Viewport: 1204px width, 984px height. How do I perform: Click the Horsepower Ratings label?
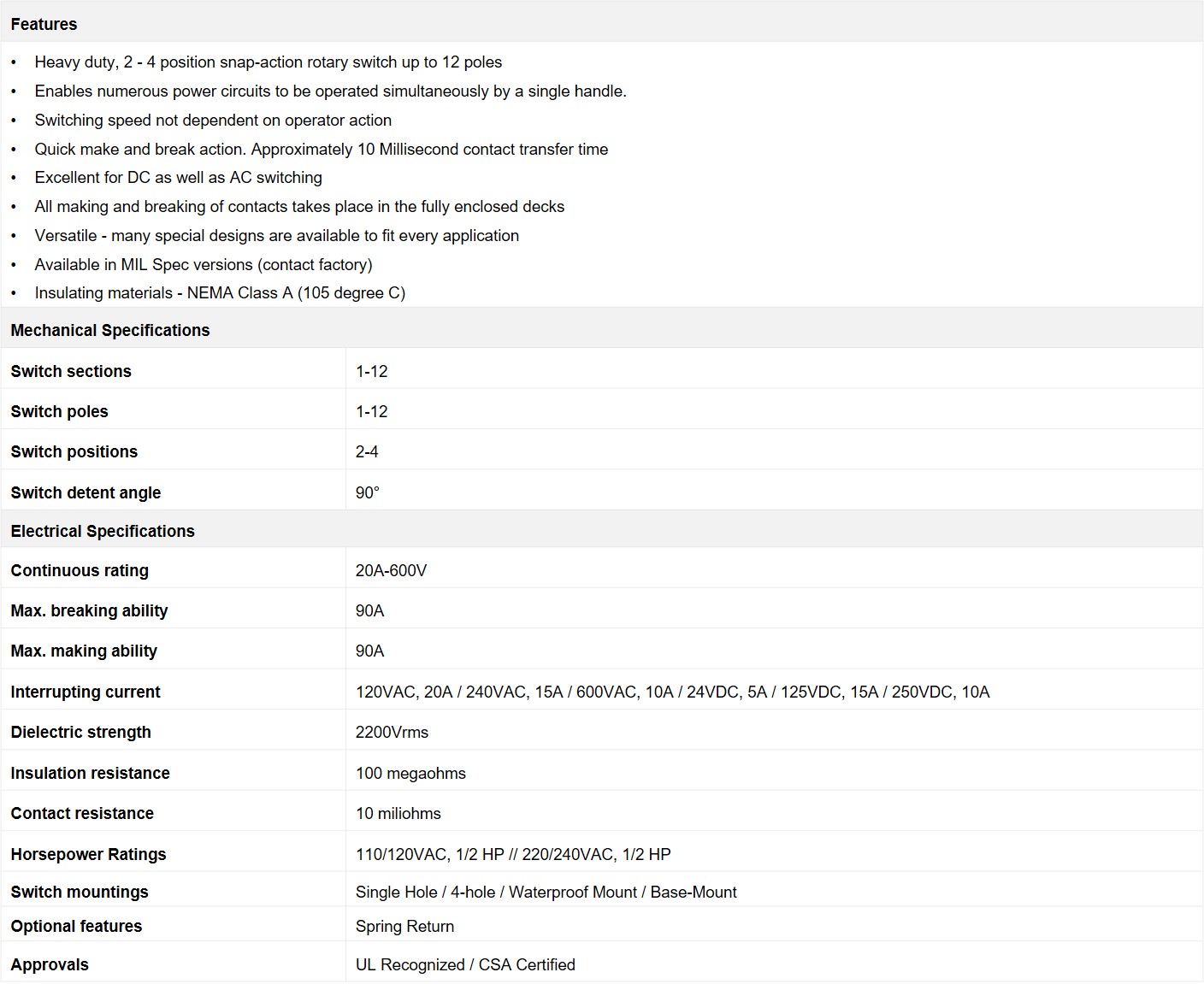(88, 854)
